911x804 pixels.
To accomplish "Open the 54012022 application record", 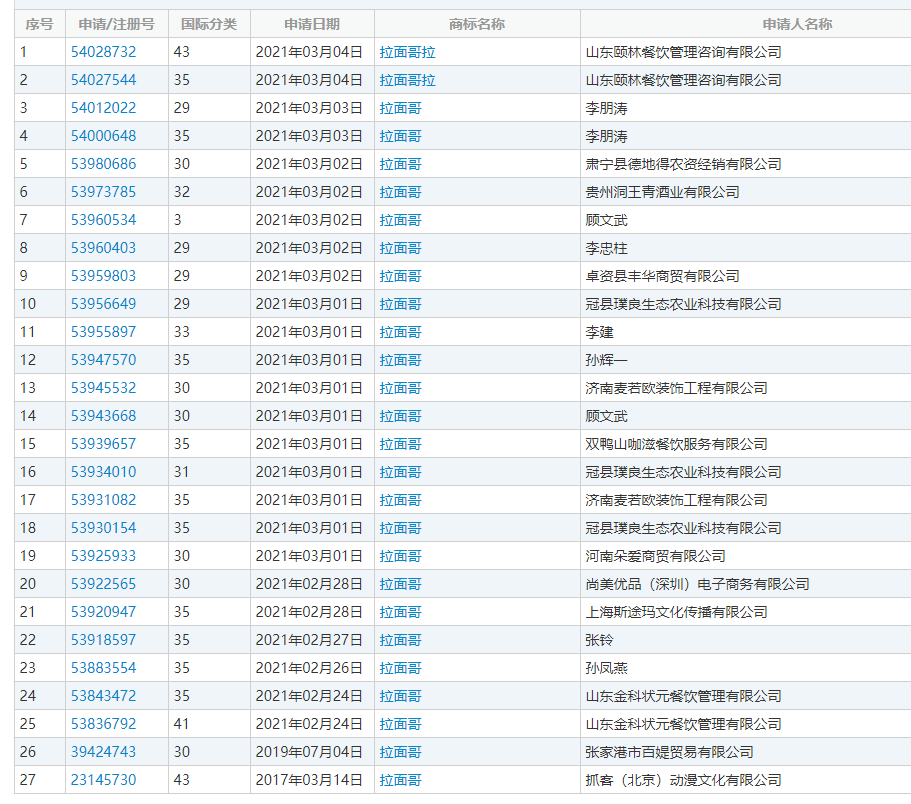I will pos(103,108).
